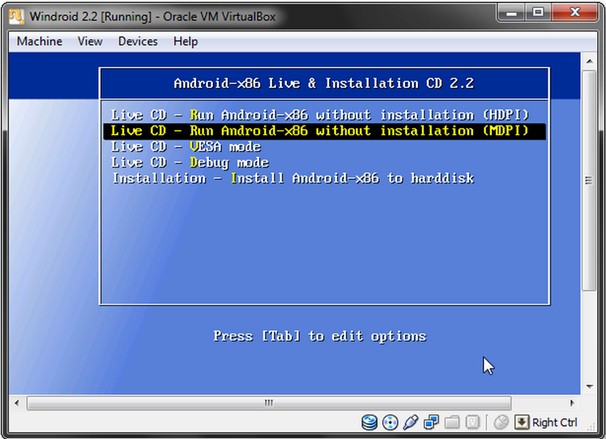Click the horizontal scrollbar right arrow
The width and height of the screenshot is (606, 439).
572,403
